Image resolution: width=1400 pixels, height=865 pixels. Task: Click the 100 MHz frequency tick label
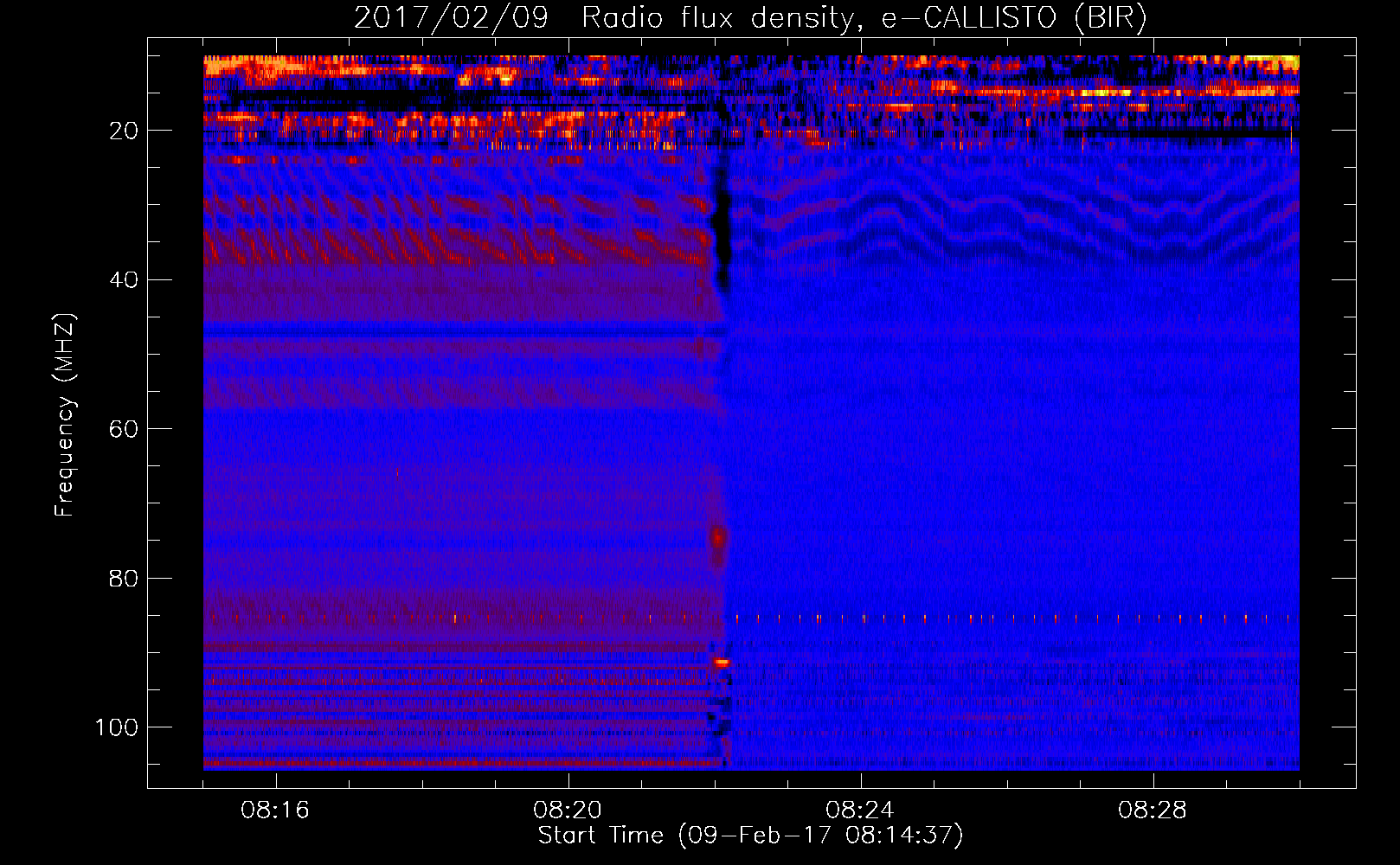click(117, 727)
